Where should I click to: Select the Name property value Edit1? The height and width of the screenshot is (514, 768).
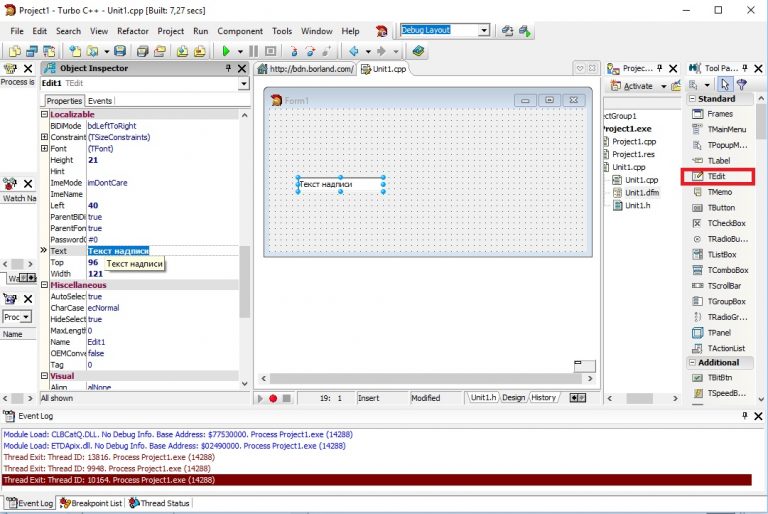coord(163,342)
